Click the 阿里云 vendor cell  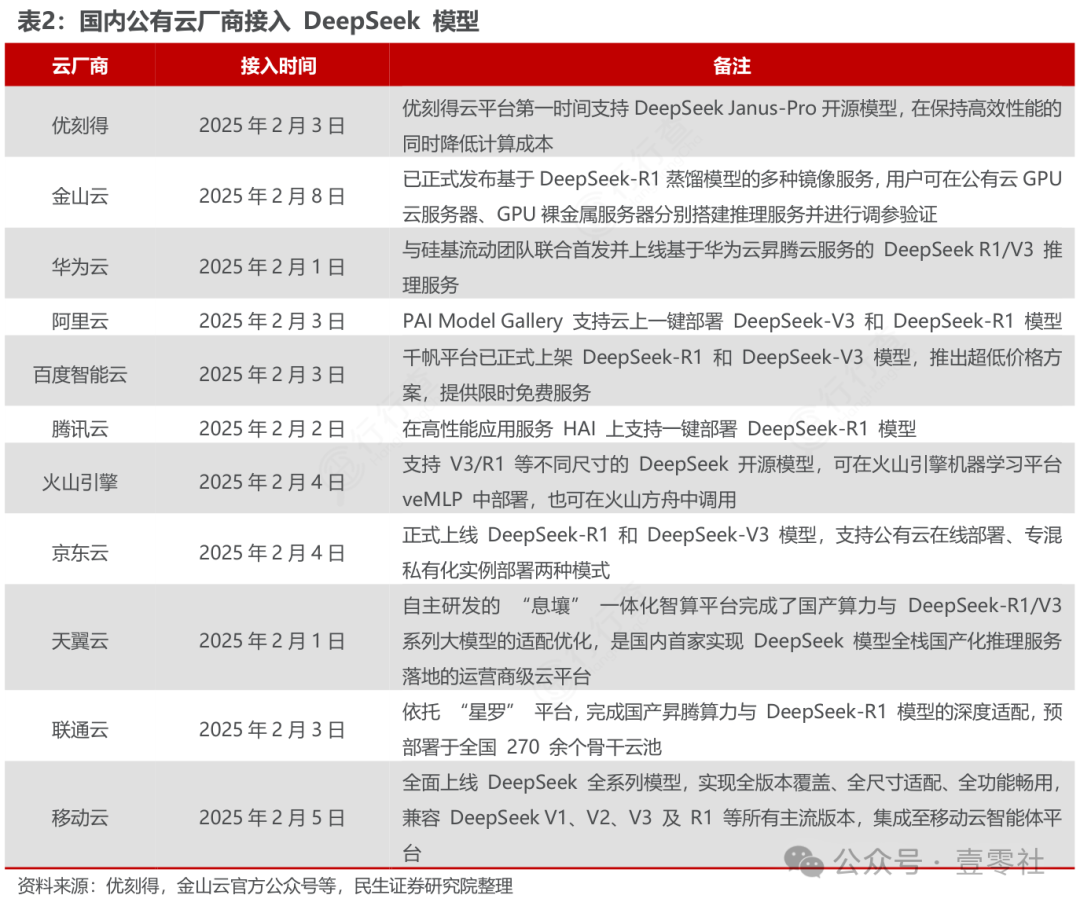80,321
